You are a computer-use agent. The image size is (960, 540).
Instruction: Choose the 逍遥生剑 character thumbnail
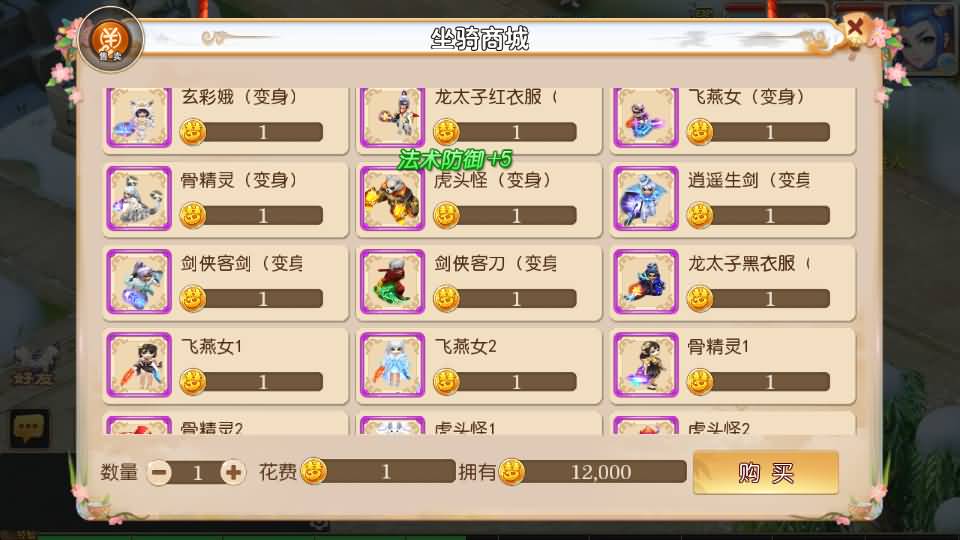pyautogui.click(x=646, y=198)
